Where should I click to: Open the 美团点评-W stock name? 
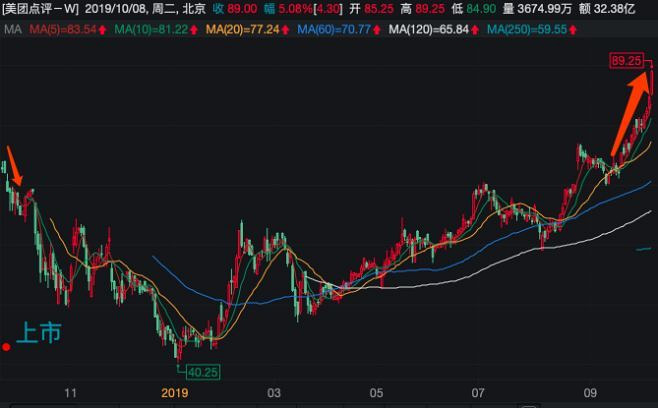[x=40, y=8]
